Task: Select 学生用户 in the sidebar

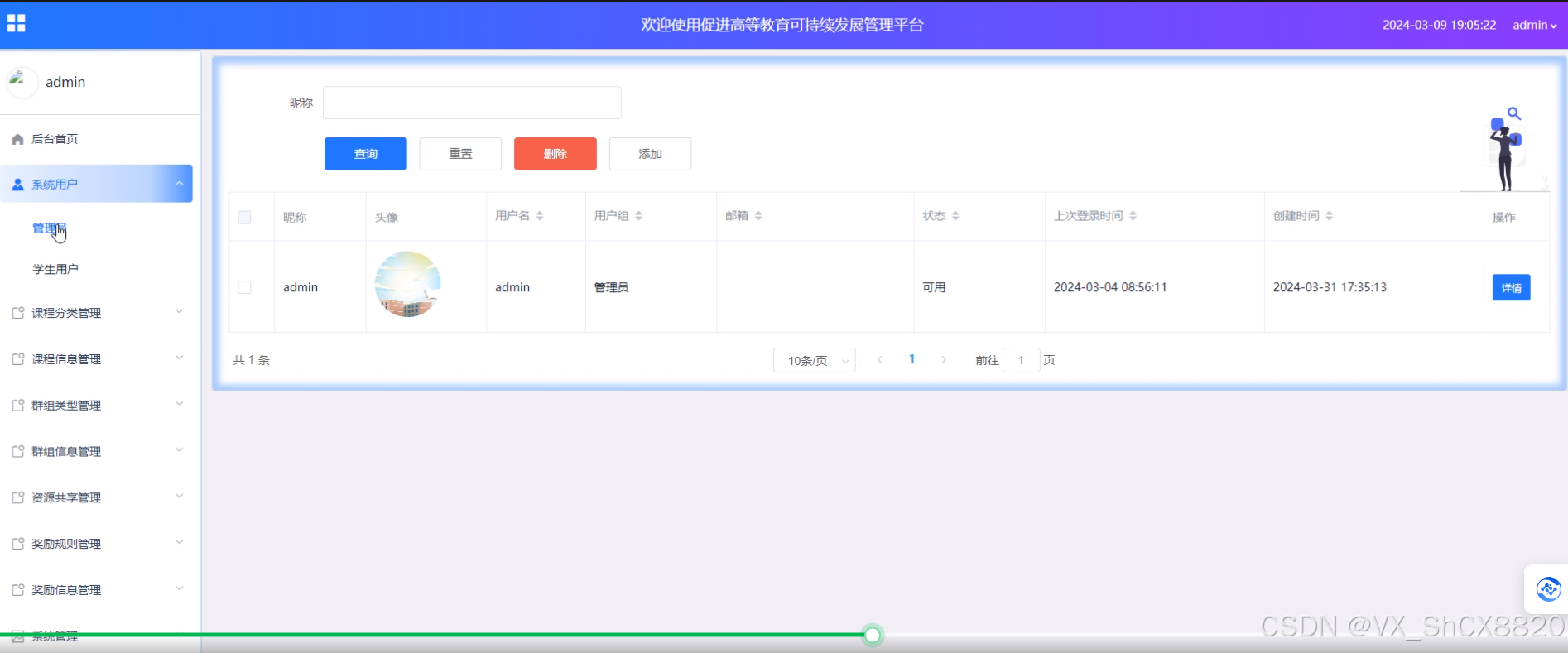Action: [x=55, y=269]
